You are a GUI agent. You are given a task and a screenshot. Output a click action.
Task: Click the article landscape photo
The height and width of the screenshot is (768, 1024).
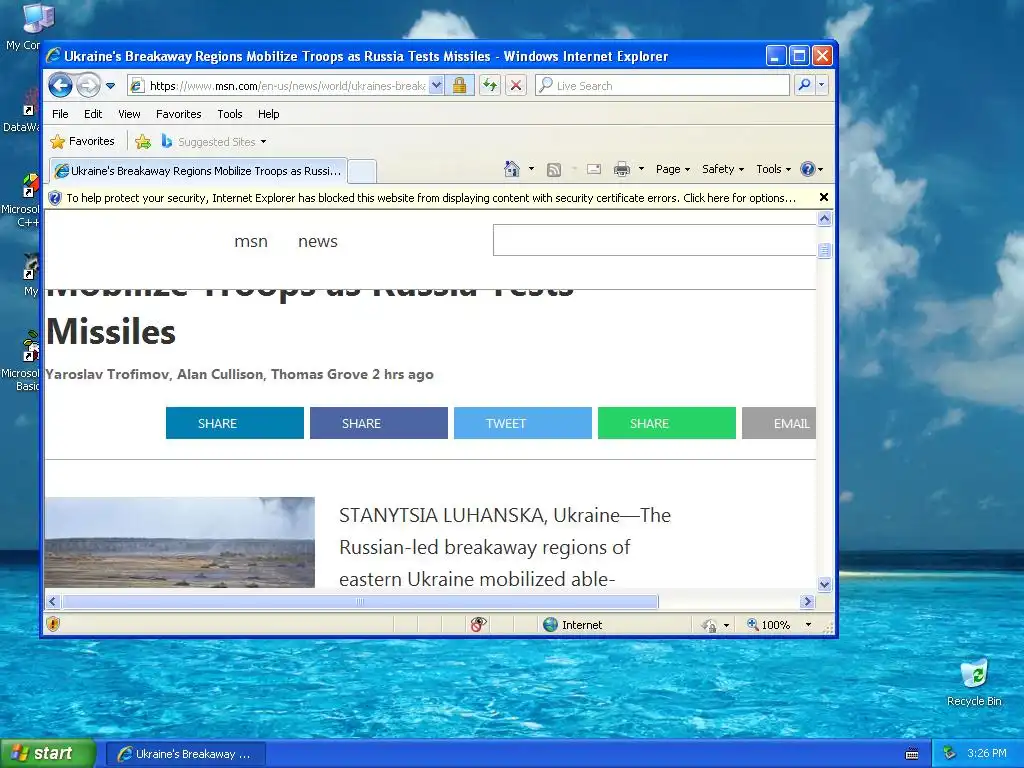tap(180, 542)
